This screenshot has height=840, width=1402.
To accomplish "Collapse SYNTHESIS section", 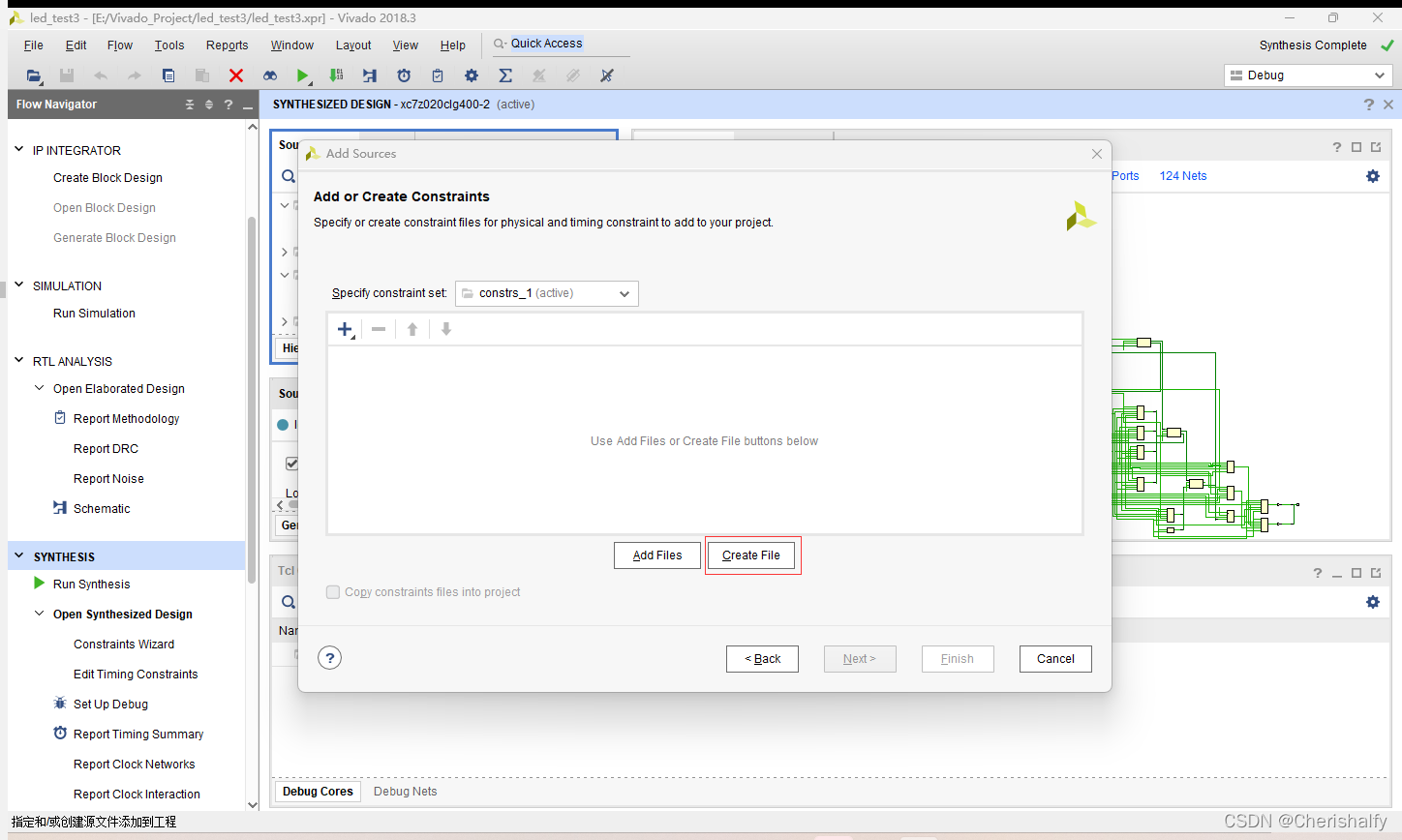I will pos(19,556).
